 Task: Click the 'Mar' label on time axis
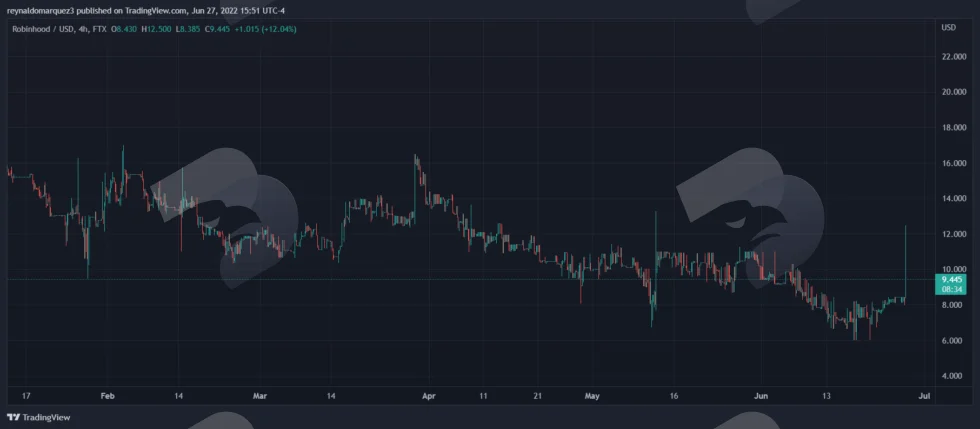(x=260, y=396)
